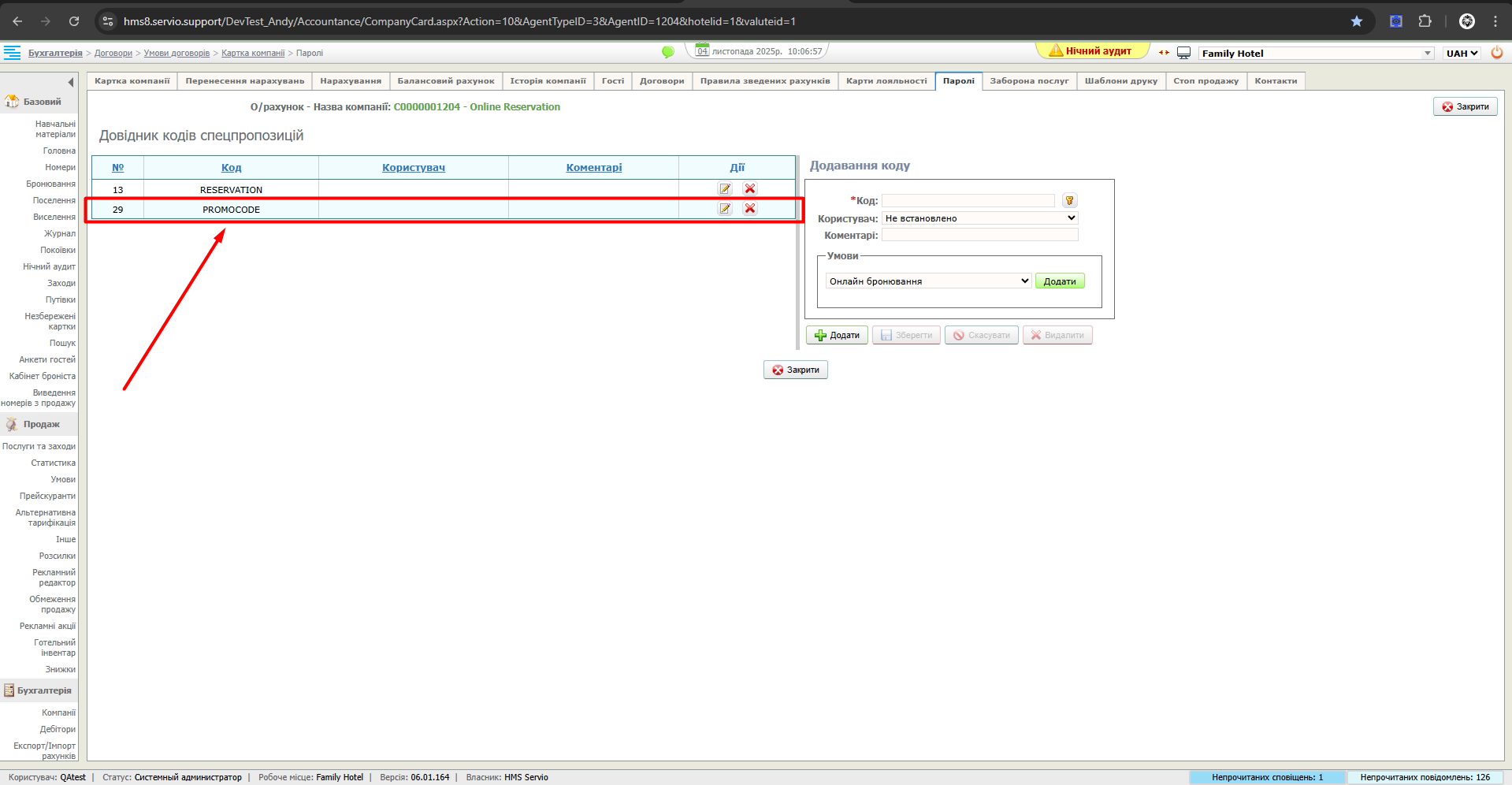Collapse the left sidebar with arrow
The width and height of the screenshot is (1512, 785).
pyautogui.click(x=71, y=82)
